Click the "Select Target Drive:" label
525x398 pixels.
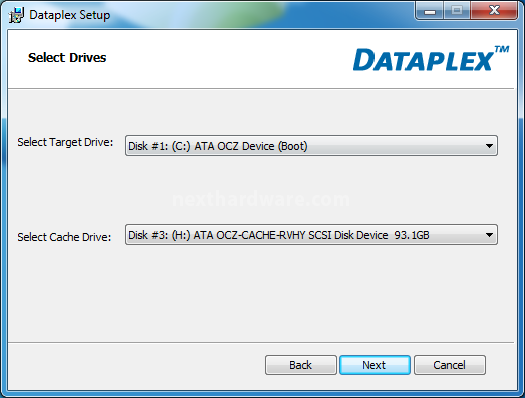tap(65, 142)
